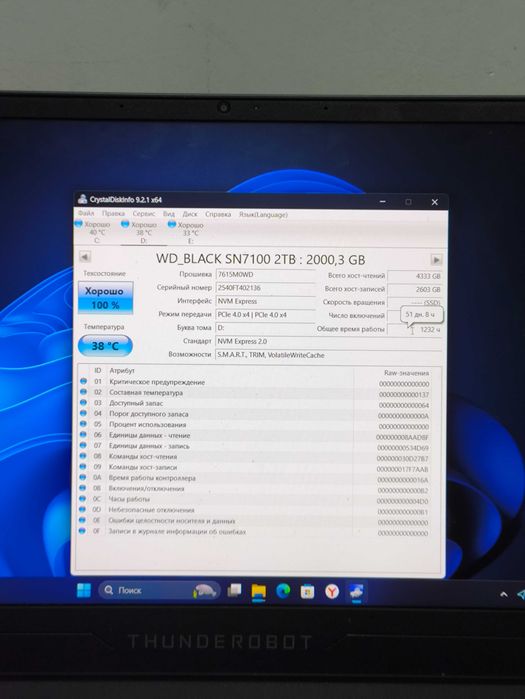Click the status circle for Единицы данных - запись
This screenshot has height=699, width=525.
click(83, 445)
